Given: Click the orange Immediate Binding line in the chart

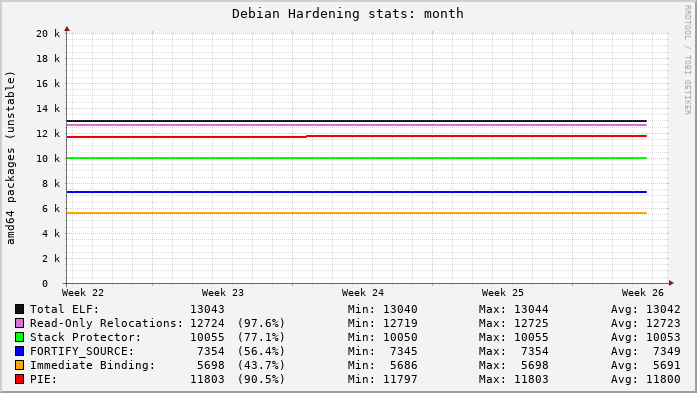Looking at the screenshot, I should 357,213.
